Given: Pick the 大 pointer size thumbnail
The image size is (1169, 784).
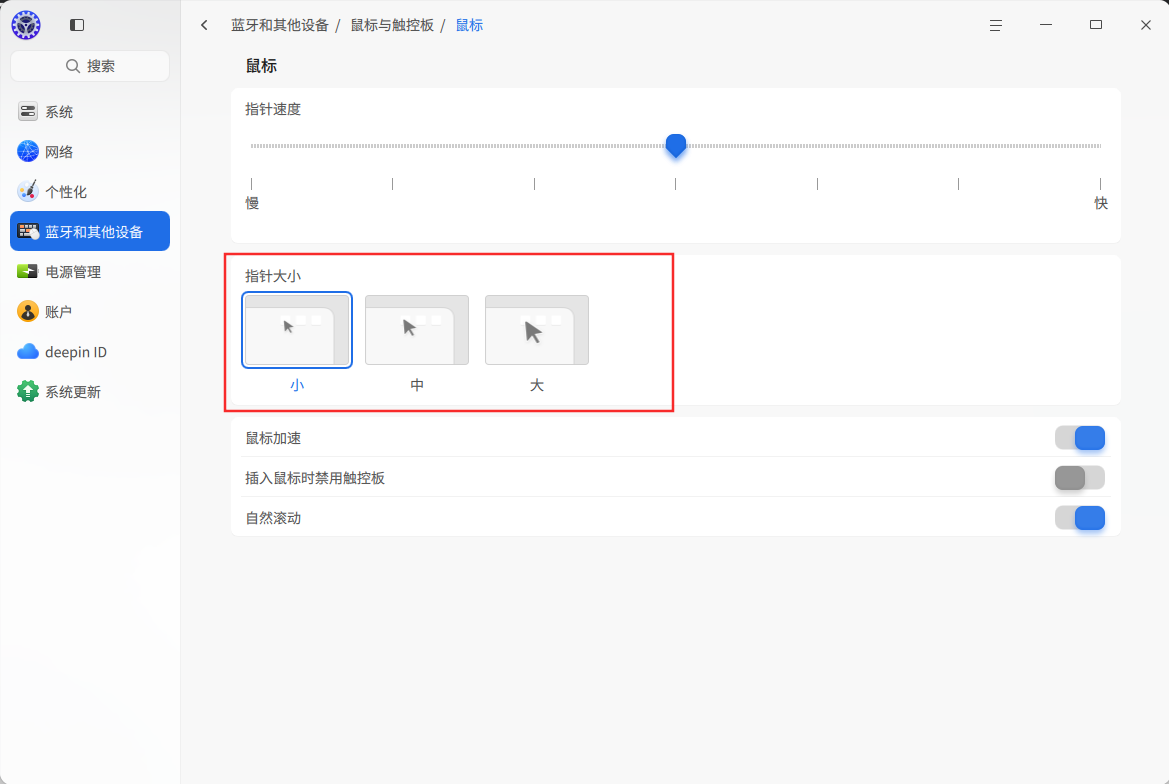Looking at the screenshot, I should point(537,330).
